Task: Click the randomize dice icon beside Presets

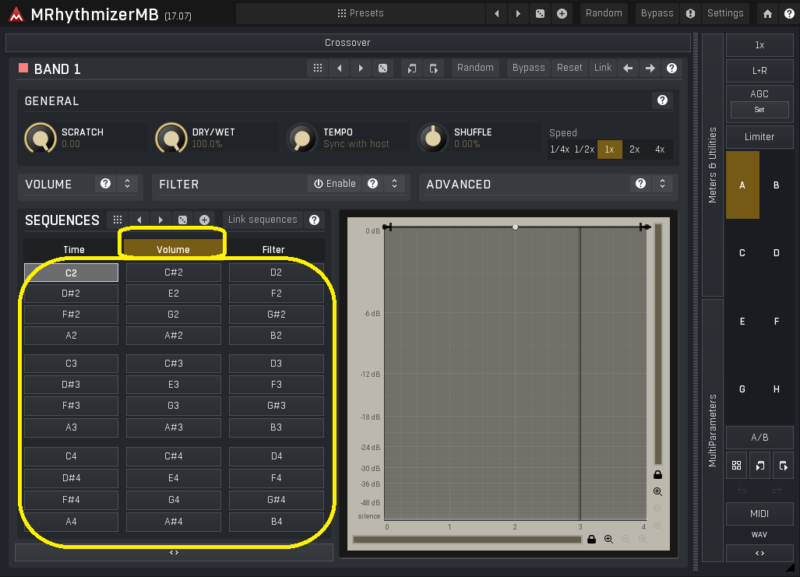Action: coord(540,14)
